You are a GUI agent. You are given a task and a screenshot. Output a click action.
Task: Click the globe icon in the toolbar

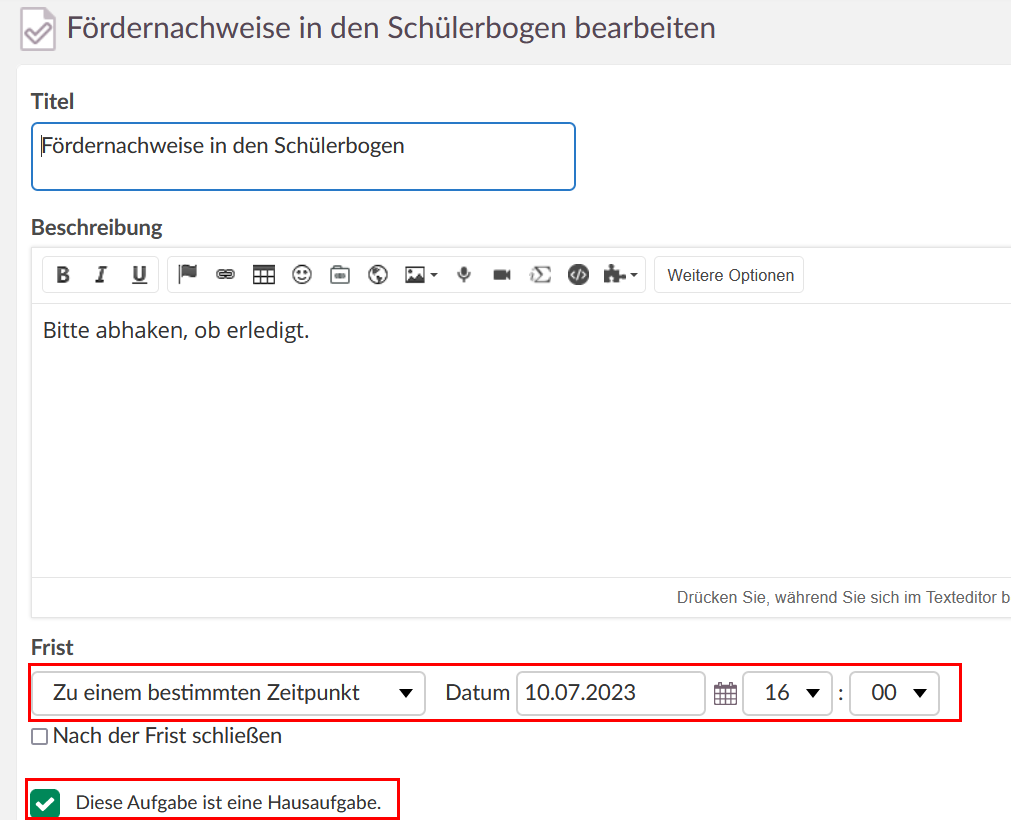pos(378,275)
